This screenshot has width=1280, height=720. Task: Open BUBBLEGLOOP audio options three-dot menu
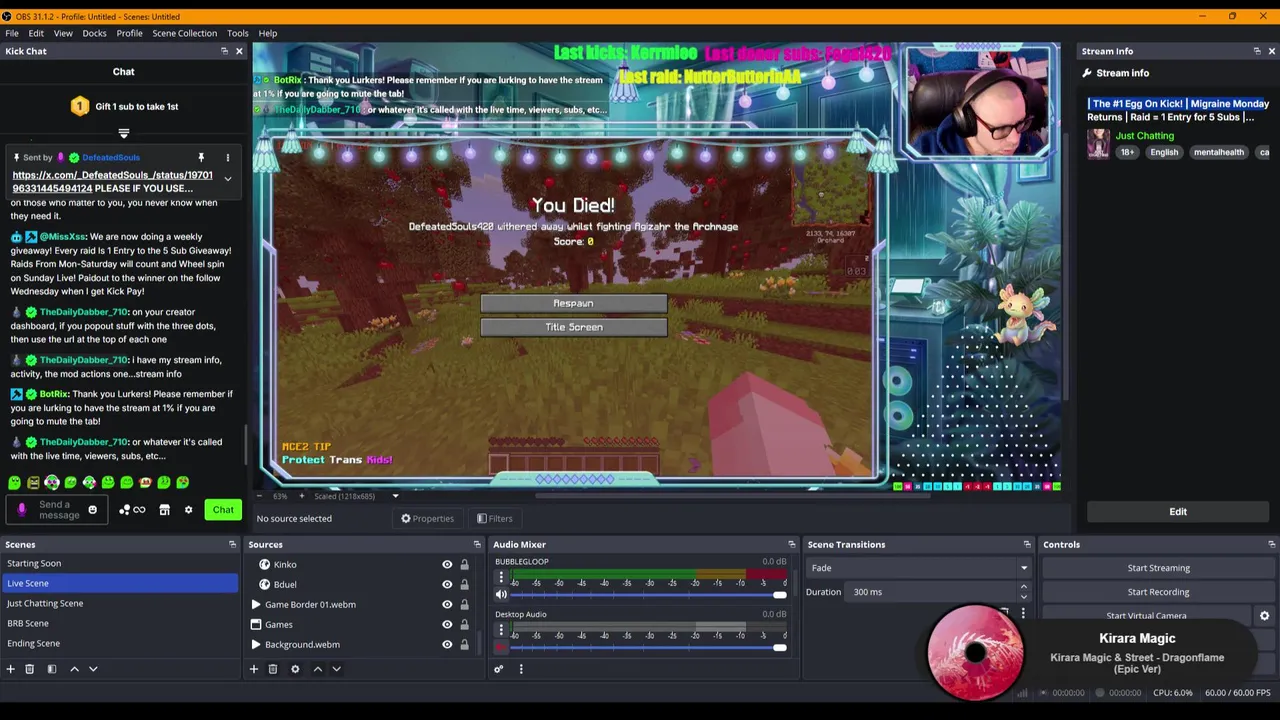pos(501,577)
